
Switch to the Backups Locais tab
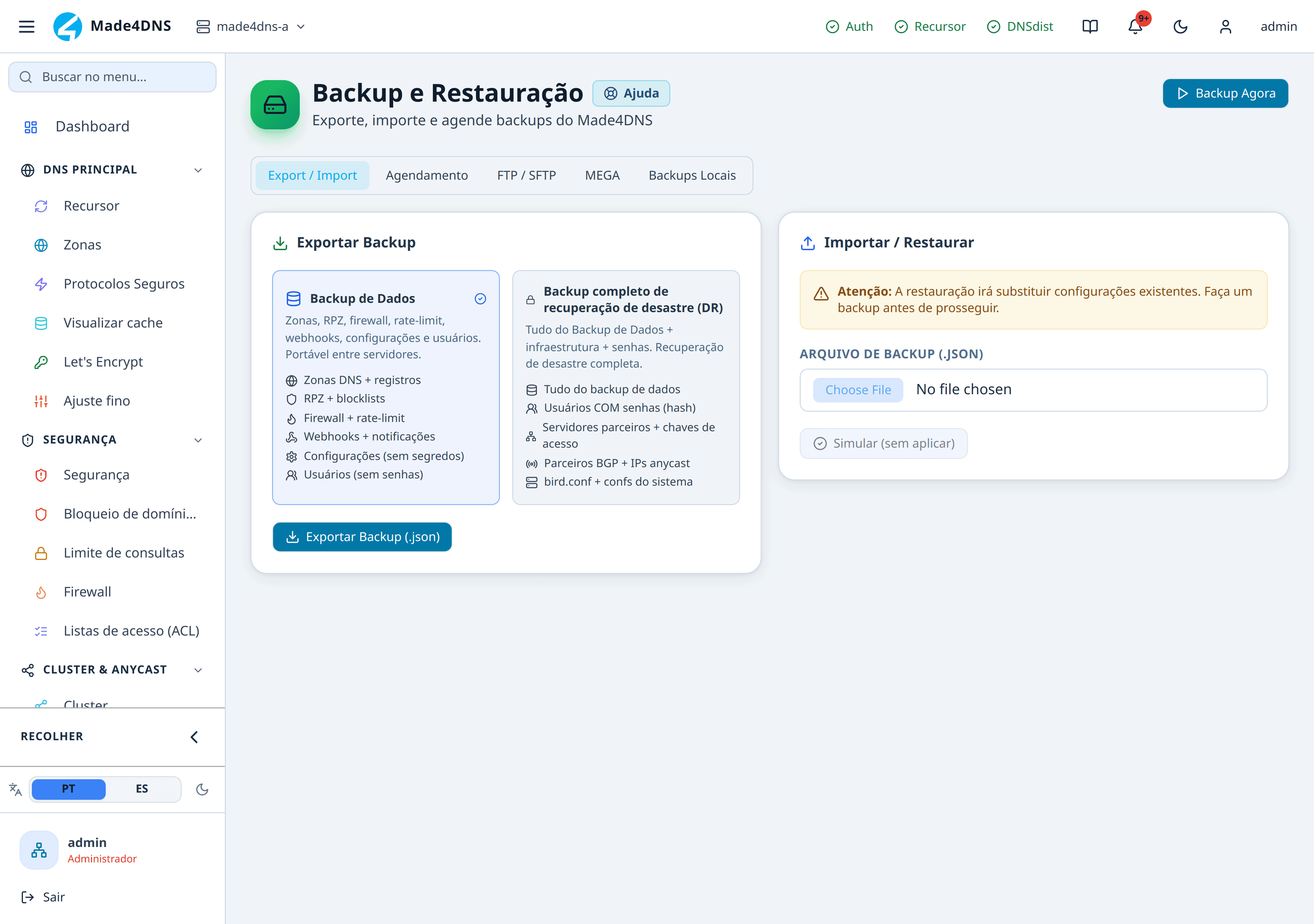692,175
